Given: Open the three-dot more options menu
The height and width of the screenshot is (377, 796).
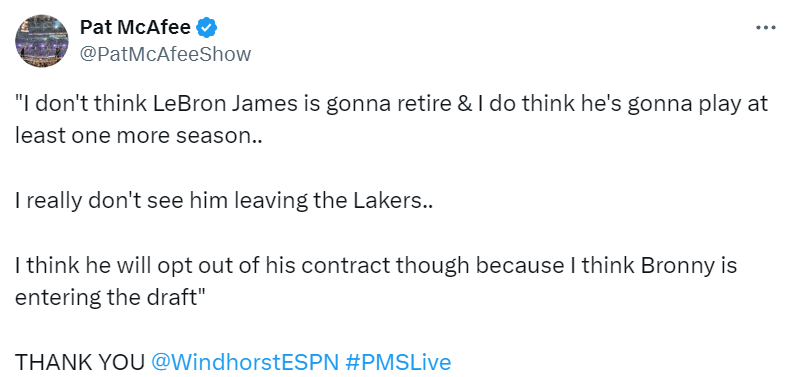Looking at the screenshot, I should (x=766, y=28).
